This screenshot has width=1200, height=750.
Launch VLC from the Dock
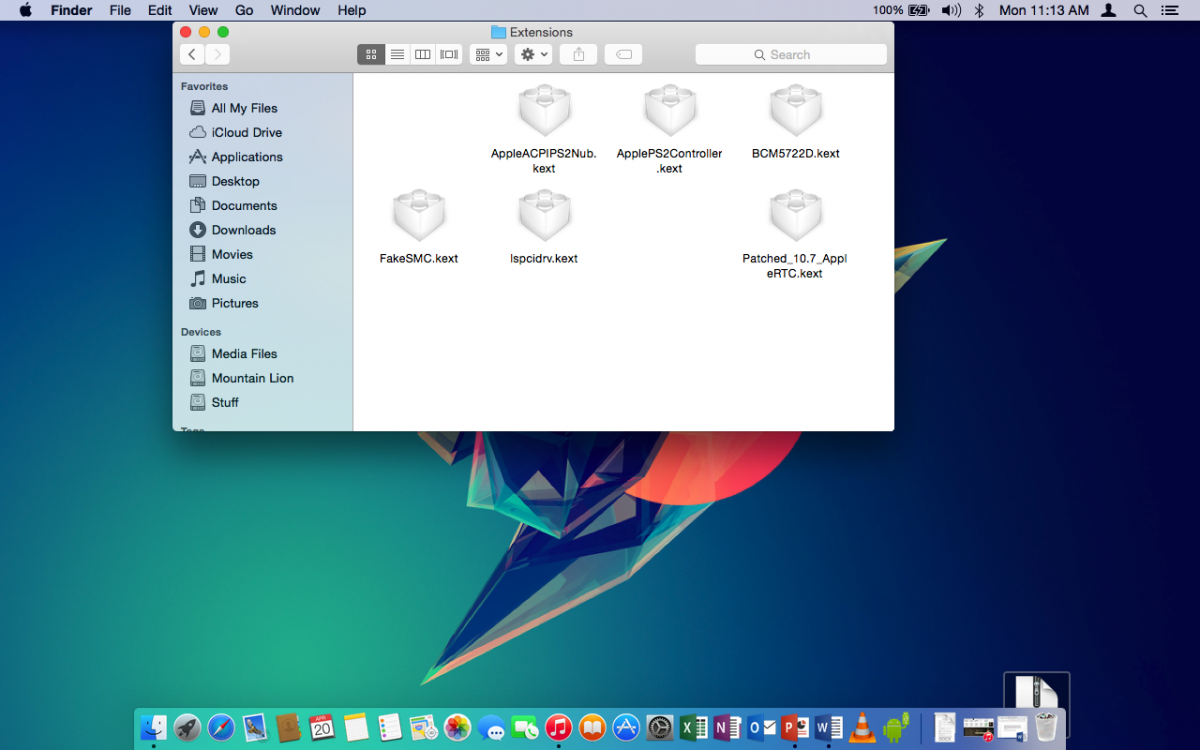tap(861, 727)
